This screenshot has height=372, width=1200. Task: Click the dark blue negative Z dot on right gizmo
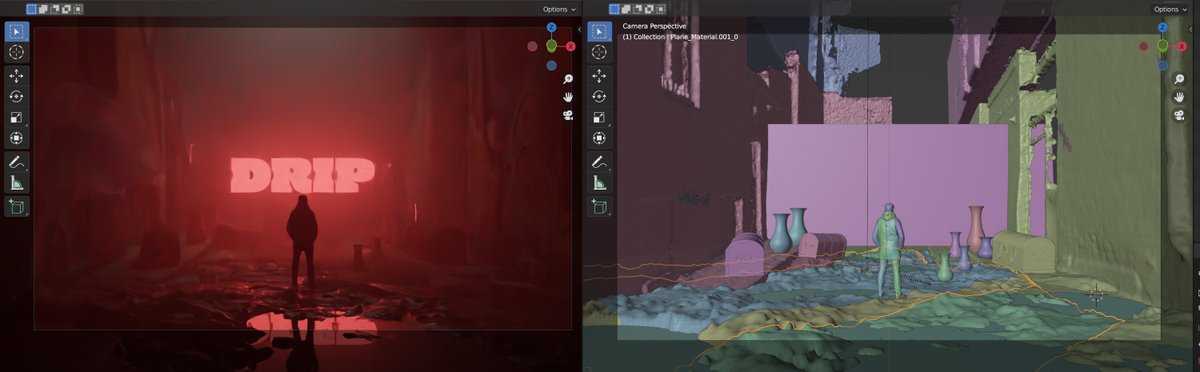(x=1162, y=65)
